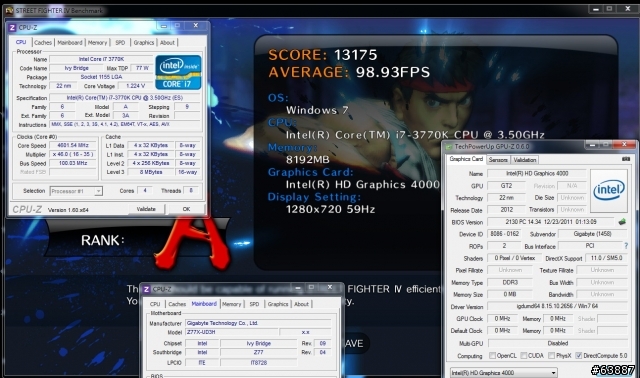The width and height of the screenshot is (640, 378).
Task: Open Memory tab in top CPU-Z window
Action: 98,42
